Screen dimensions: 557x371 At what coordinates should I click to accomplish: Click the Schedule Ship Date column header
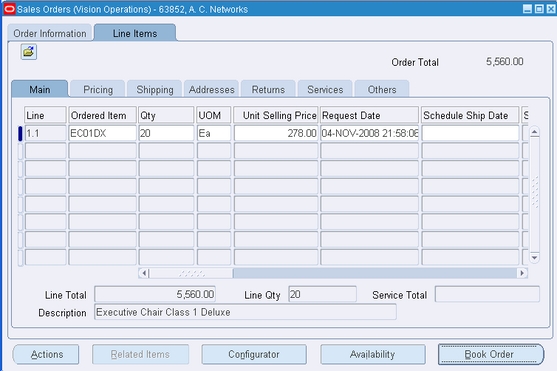click(470, 115)
